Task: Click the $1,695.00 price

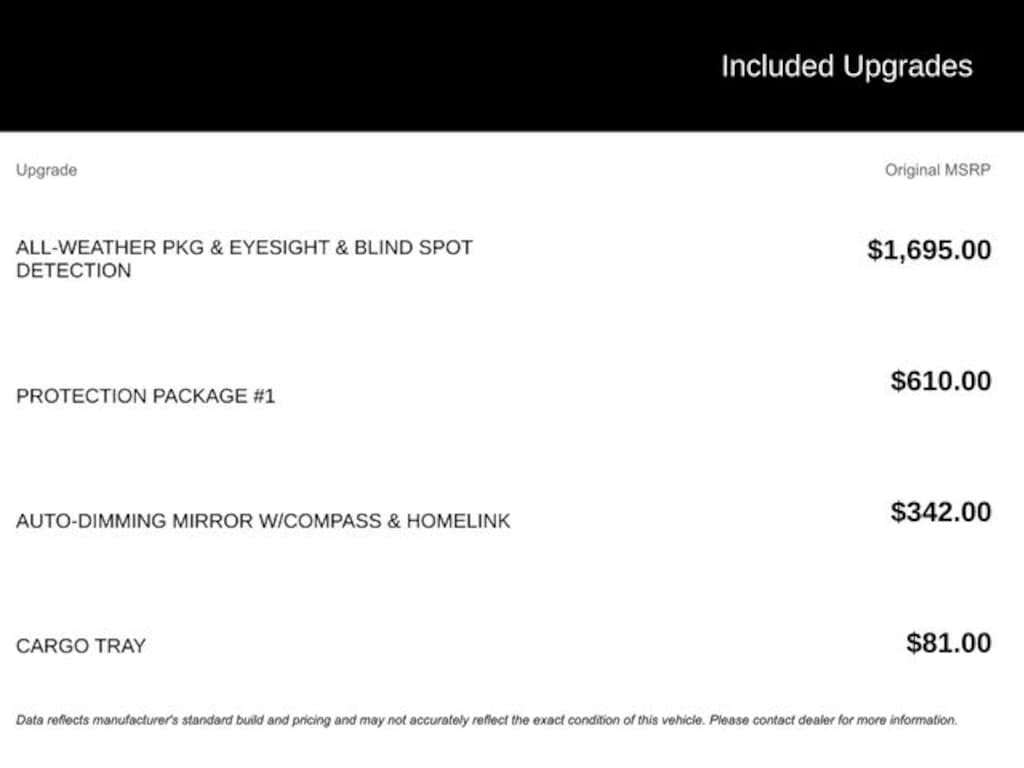Action: [929, 249]
